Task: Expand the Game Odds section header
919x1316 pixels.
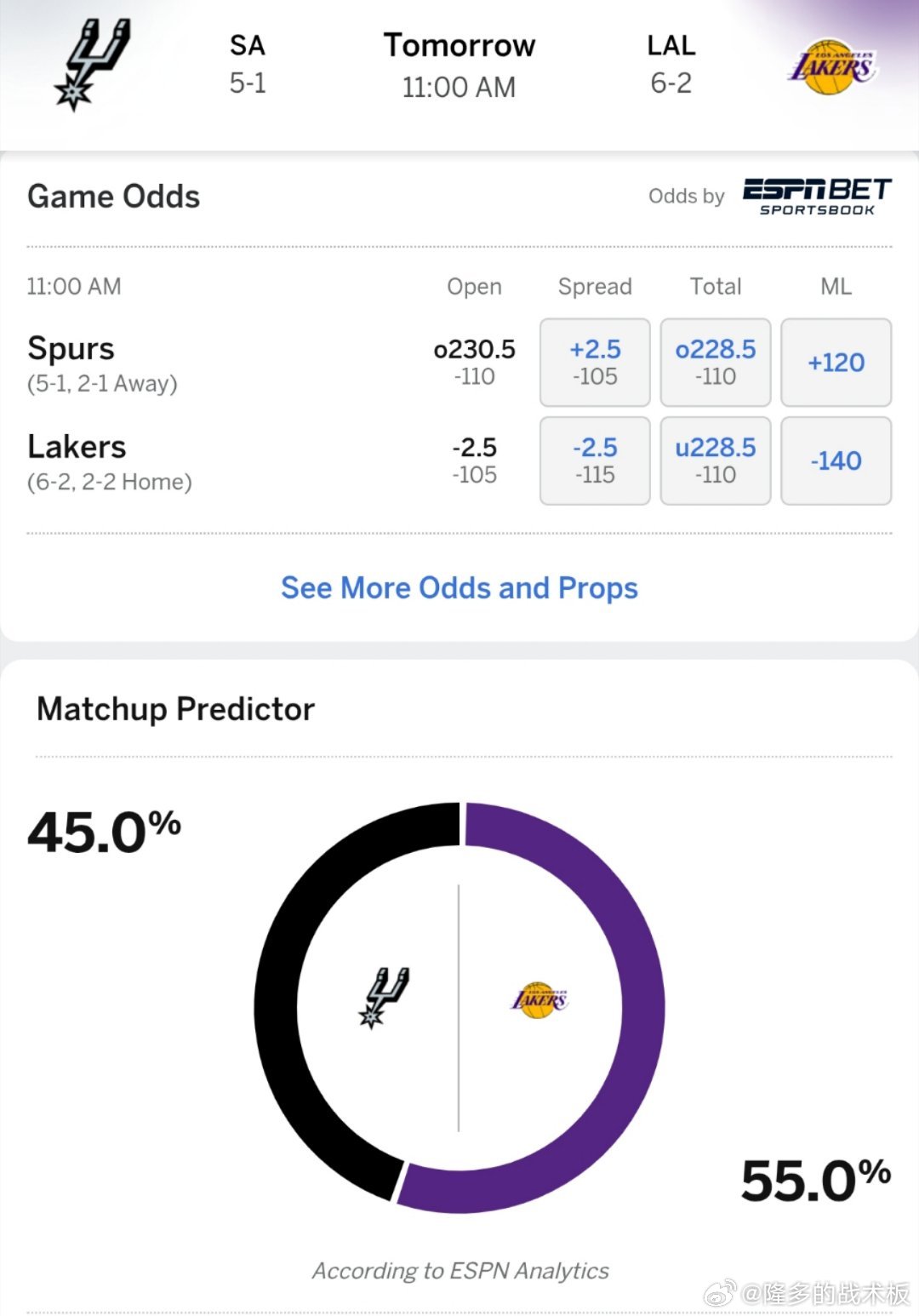Action: coord(113,196)
